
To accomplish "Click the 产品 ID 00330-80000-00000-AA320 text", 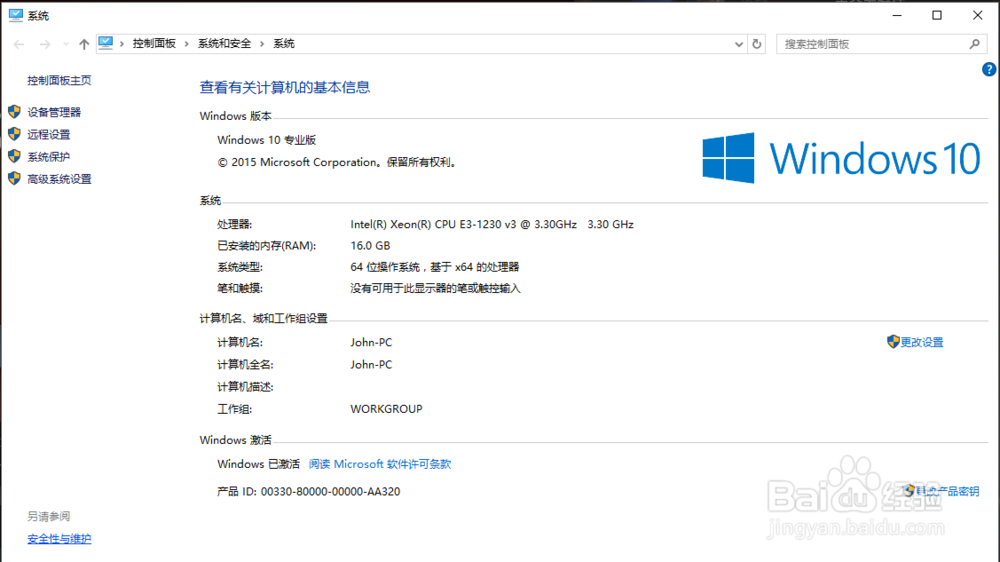I will 309,492.
